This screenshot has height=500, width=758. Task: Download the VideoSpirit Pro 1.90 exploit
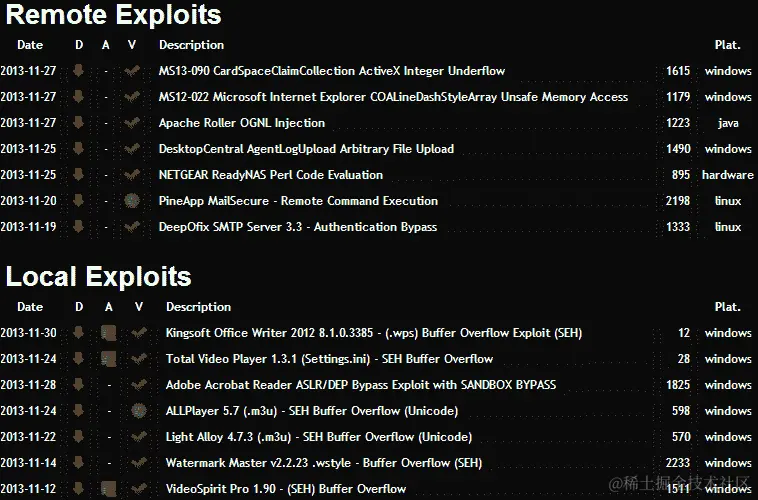coord(78,489)
